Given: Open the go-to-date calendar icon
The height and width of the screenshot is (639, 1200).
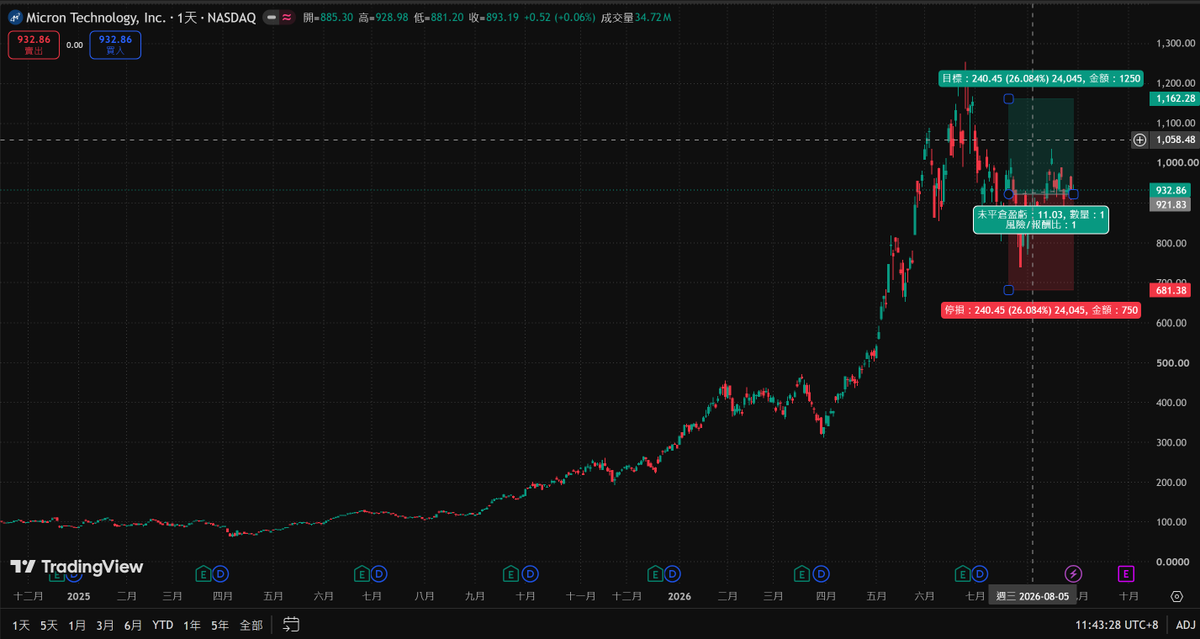Looking at the screenshot, I should [291, 625].
